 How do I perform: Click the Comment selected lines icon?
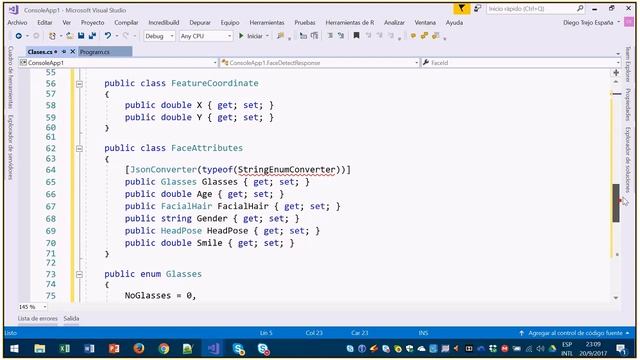(330, 36)
